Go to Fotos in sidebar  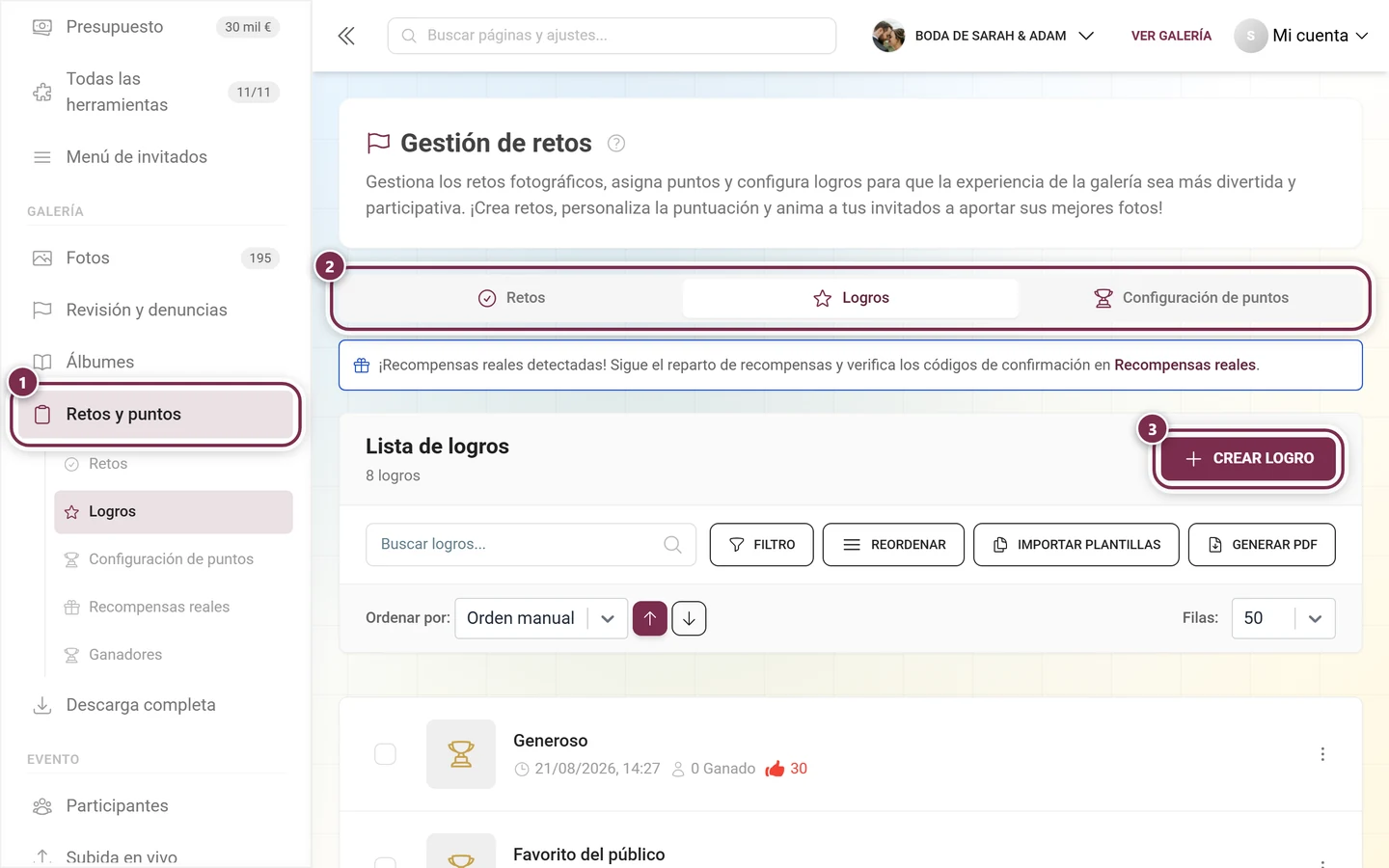point(155,258)
